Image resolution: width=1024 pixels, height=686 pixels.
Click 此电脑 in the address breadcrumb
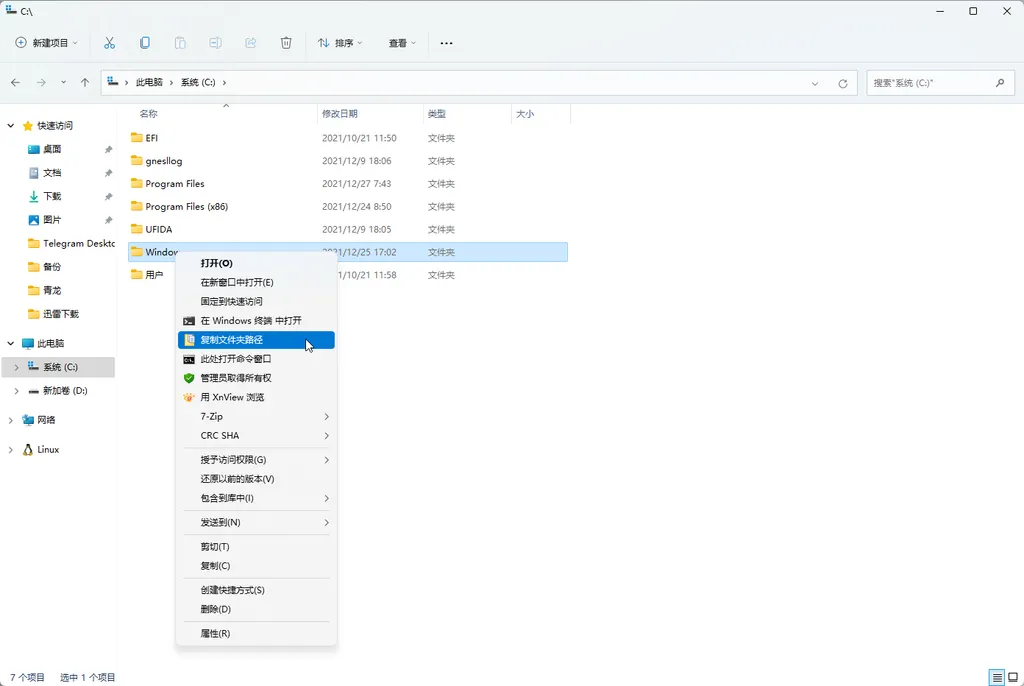(149, 82)
